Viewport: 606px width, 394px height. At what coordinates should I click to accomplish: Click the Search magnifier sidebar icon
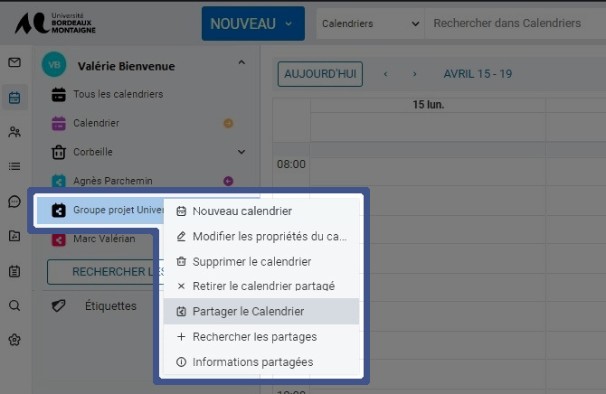coord(15,305)
